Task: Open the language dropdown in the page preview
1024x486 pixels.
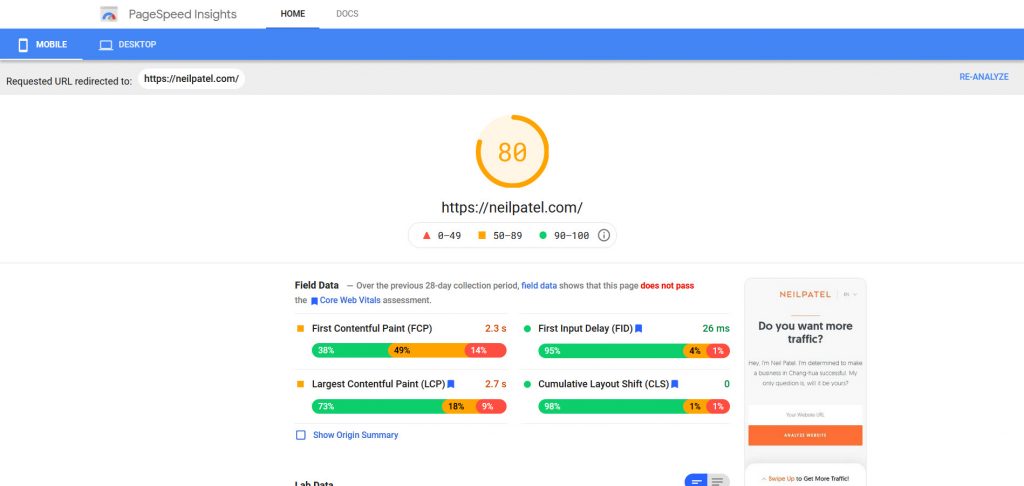Action: [850, 295]
